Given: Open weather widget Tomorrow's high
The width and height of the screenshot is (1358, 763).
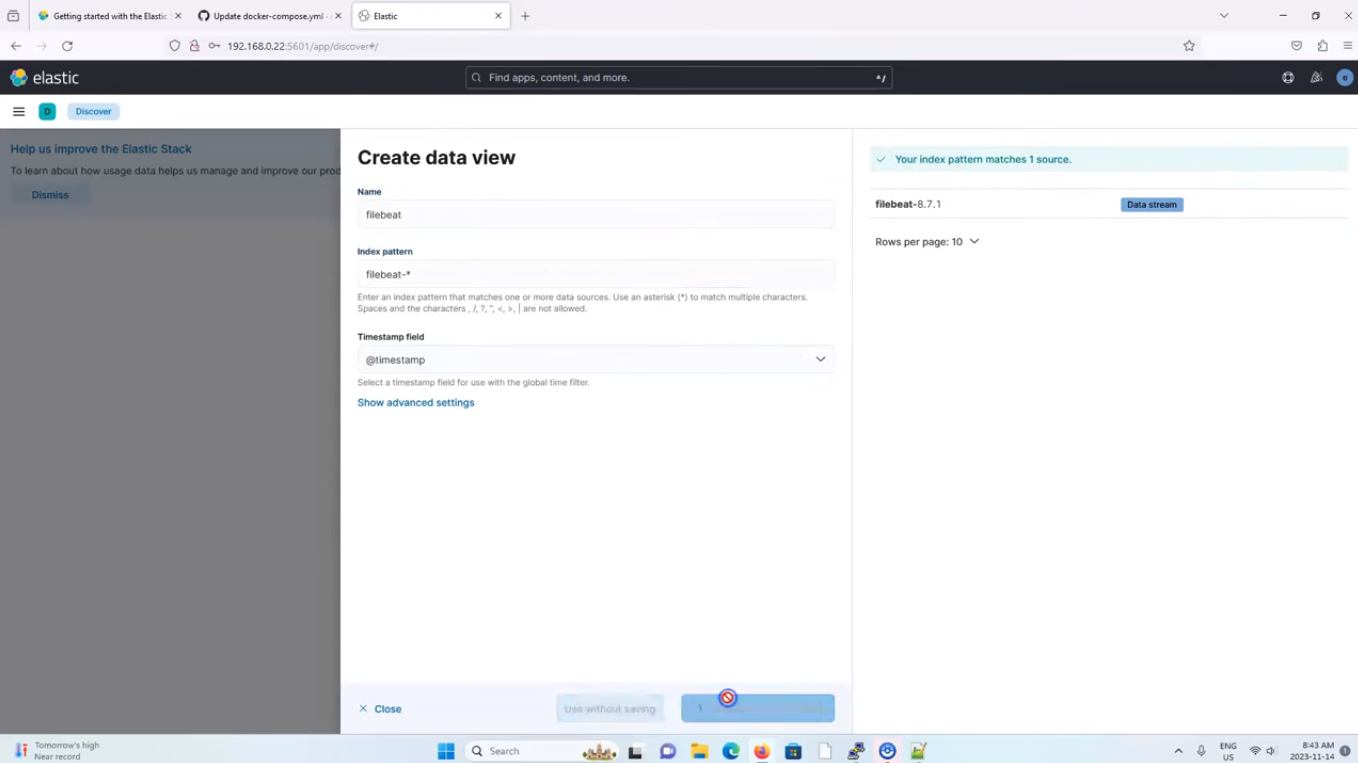Looking at the screenshot, I should click(57, 751).
